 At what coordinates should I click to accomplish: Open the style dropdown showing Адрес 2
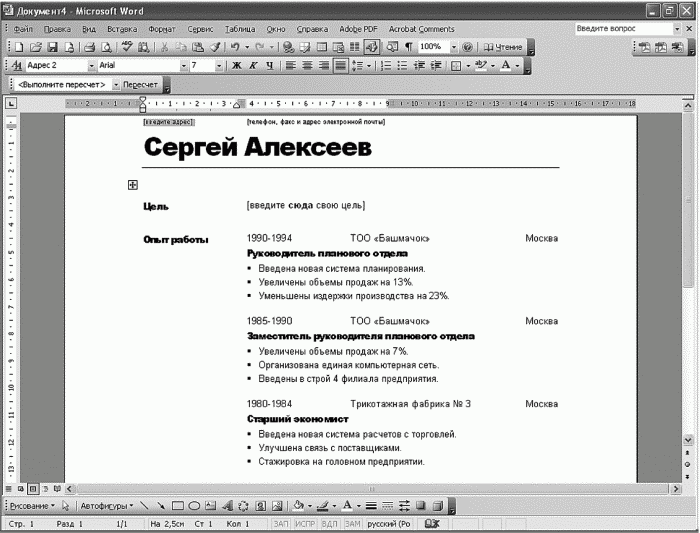tap(91, 66)
